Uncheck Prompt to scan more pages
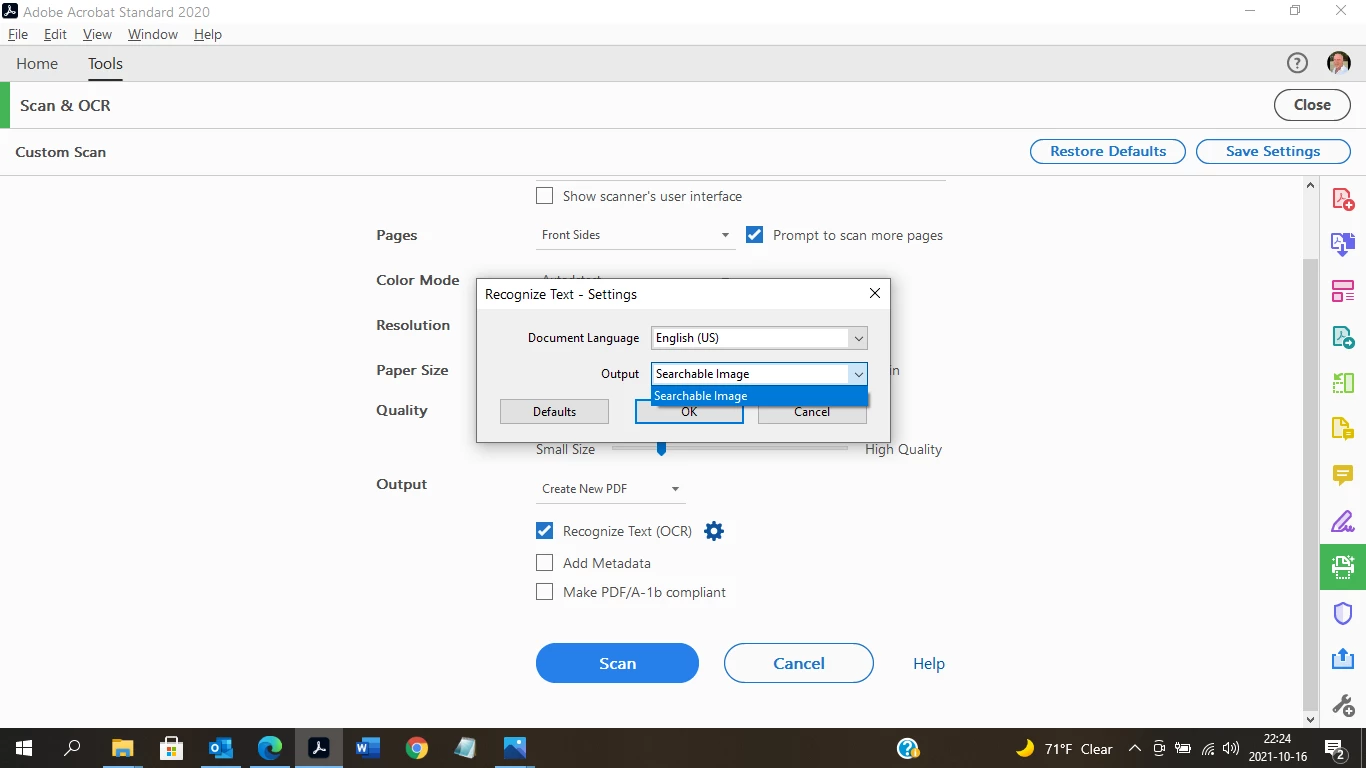The height and width of the screenshot is (768, 1366). (754, 235)
